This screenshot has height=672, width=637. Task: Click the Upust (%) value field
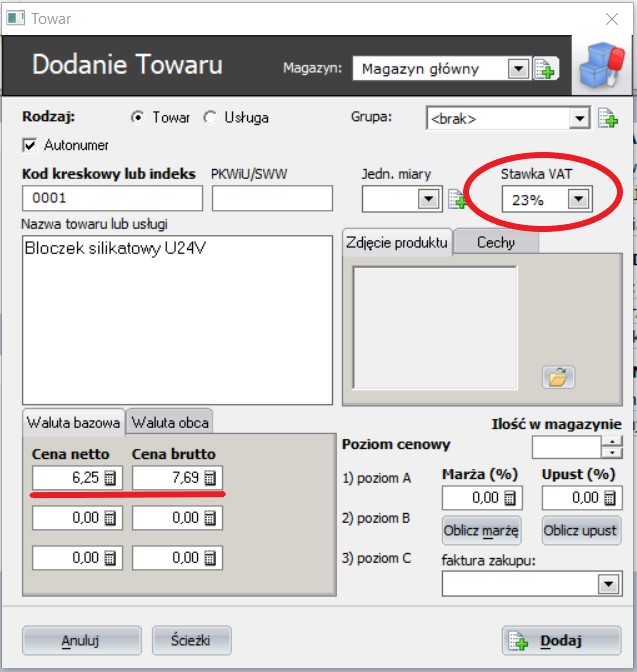tap(582, 498)
